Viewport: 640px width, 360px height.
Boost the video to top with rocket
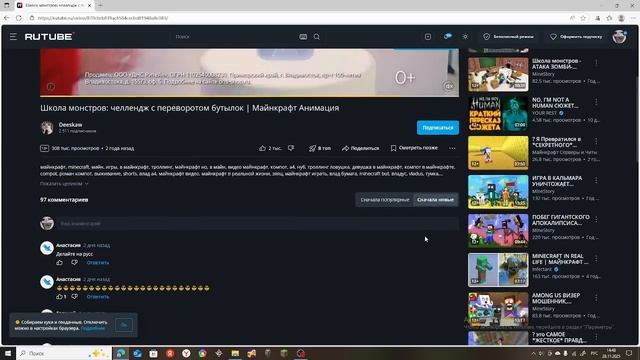coord(320,148)
